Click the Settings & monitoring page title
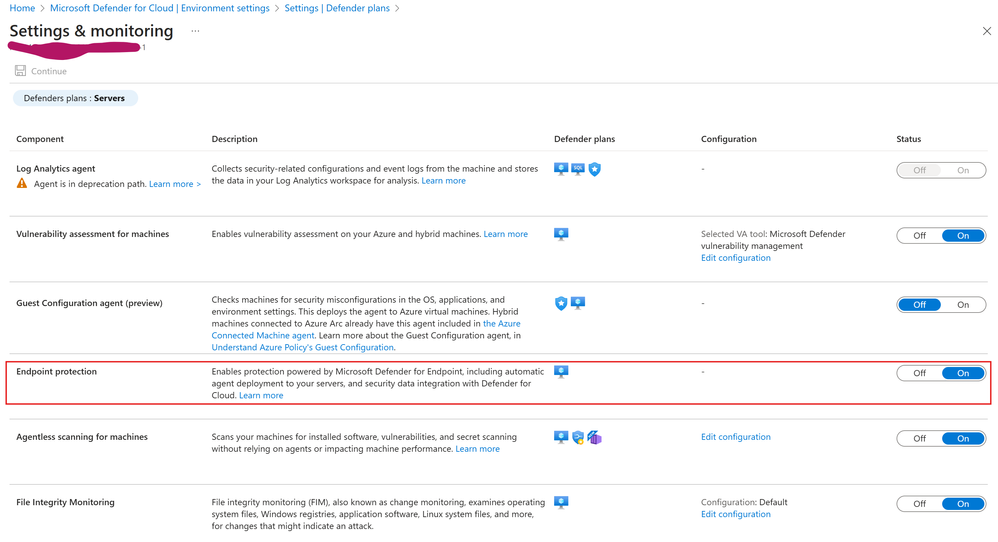Viewport: 998px width, 542px height. (91, 31)
